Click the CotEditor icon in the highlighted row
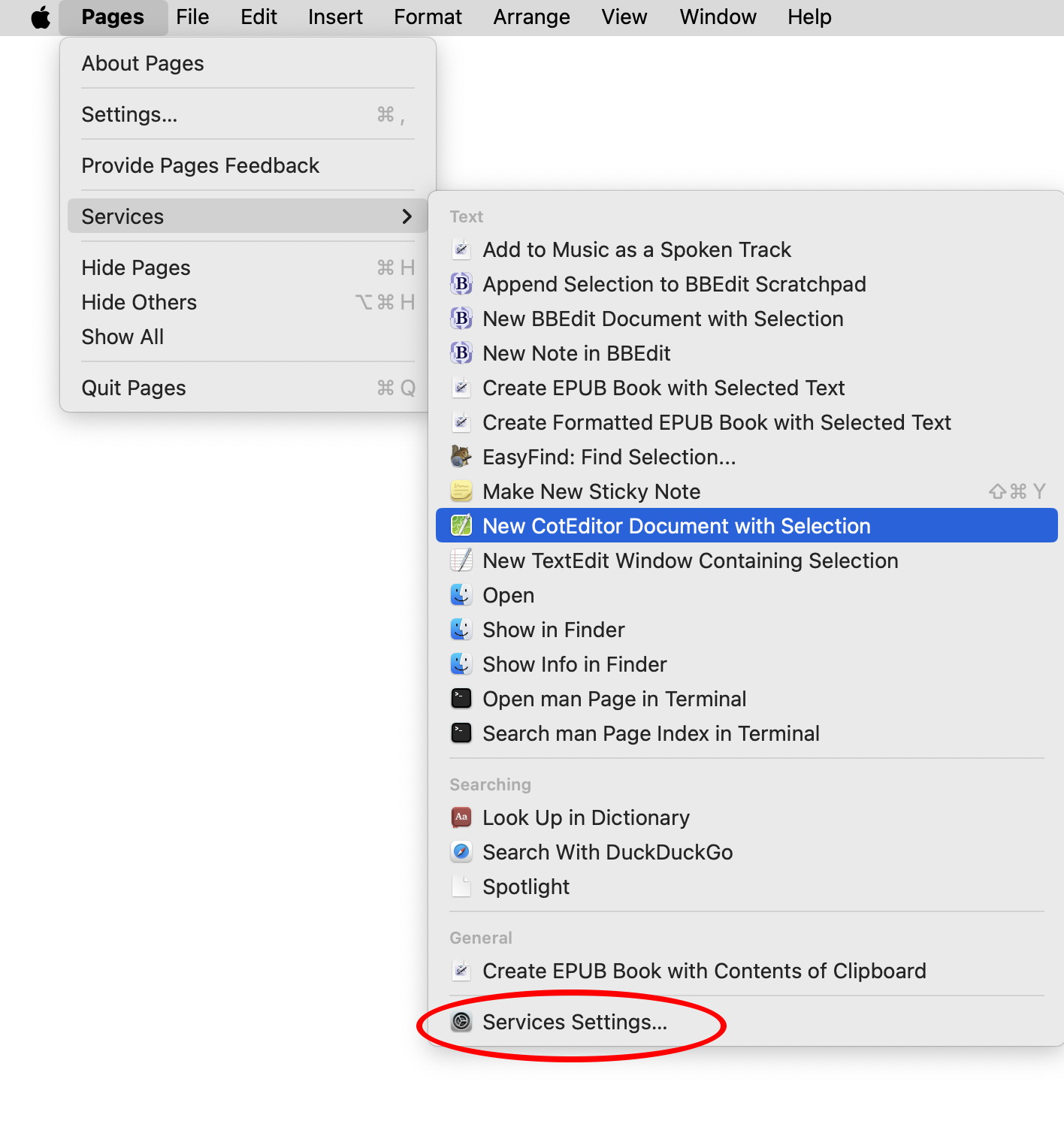The height and width of the screenshot is (1127, 1064). (461, 526)
